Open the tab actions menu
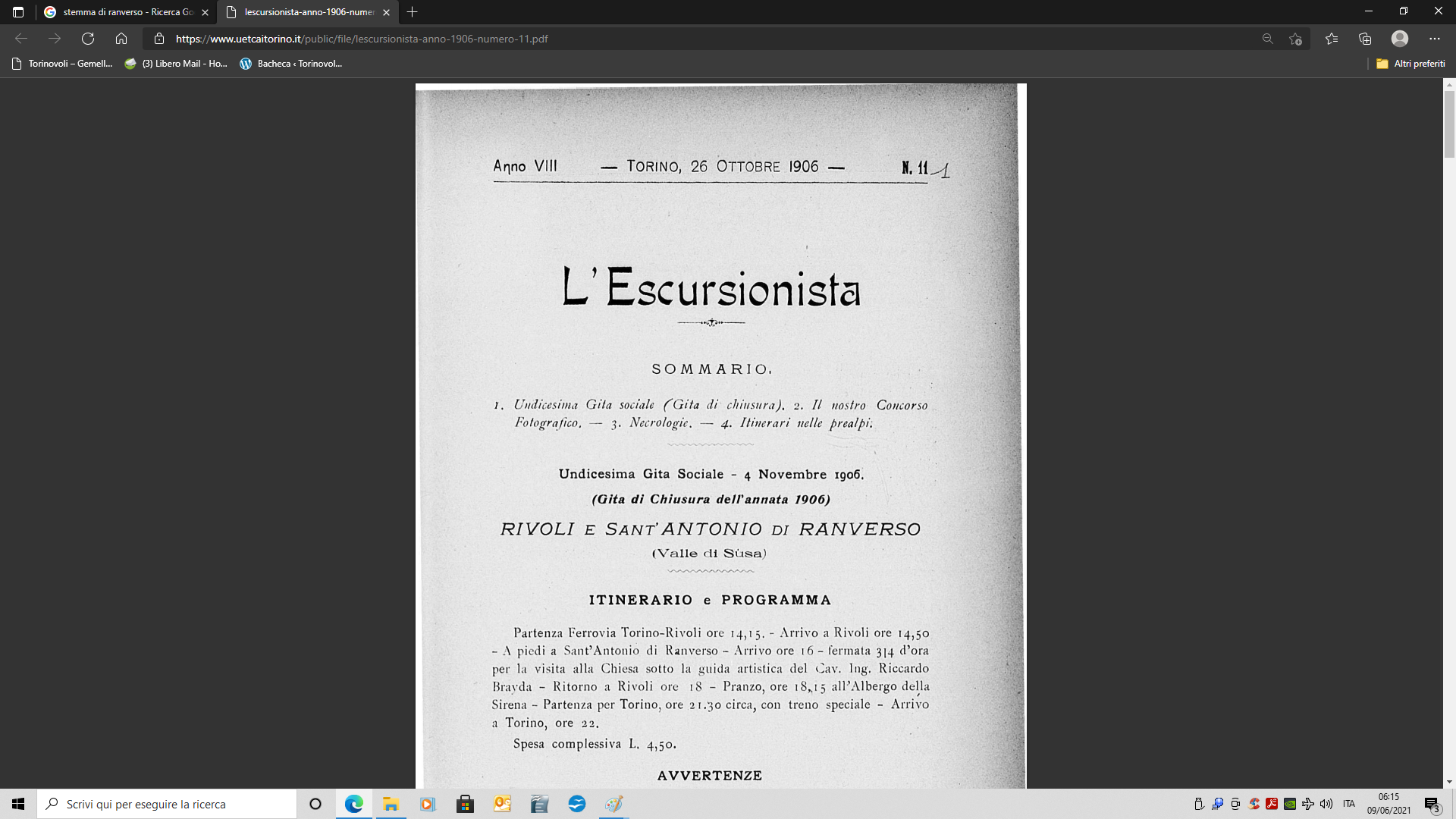 pos(18,12)
